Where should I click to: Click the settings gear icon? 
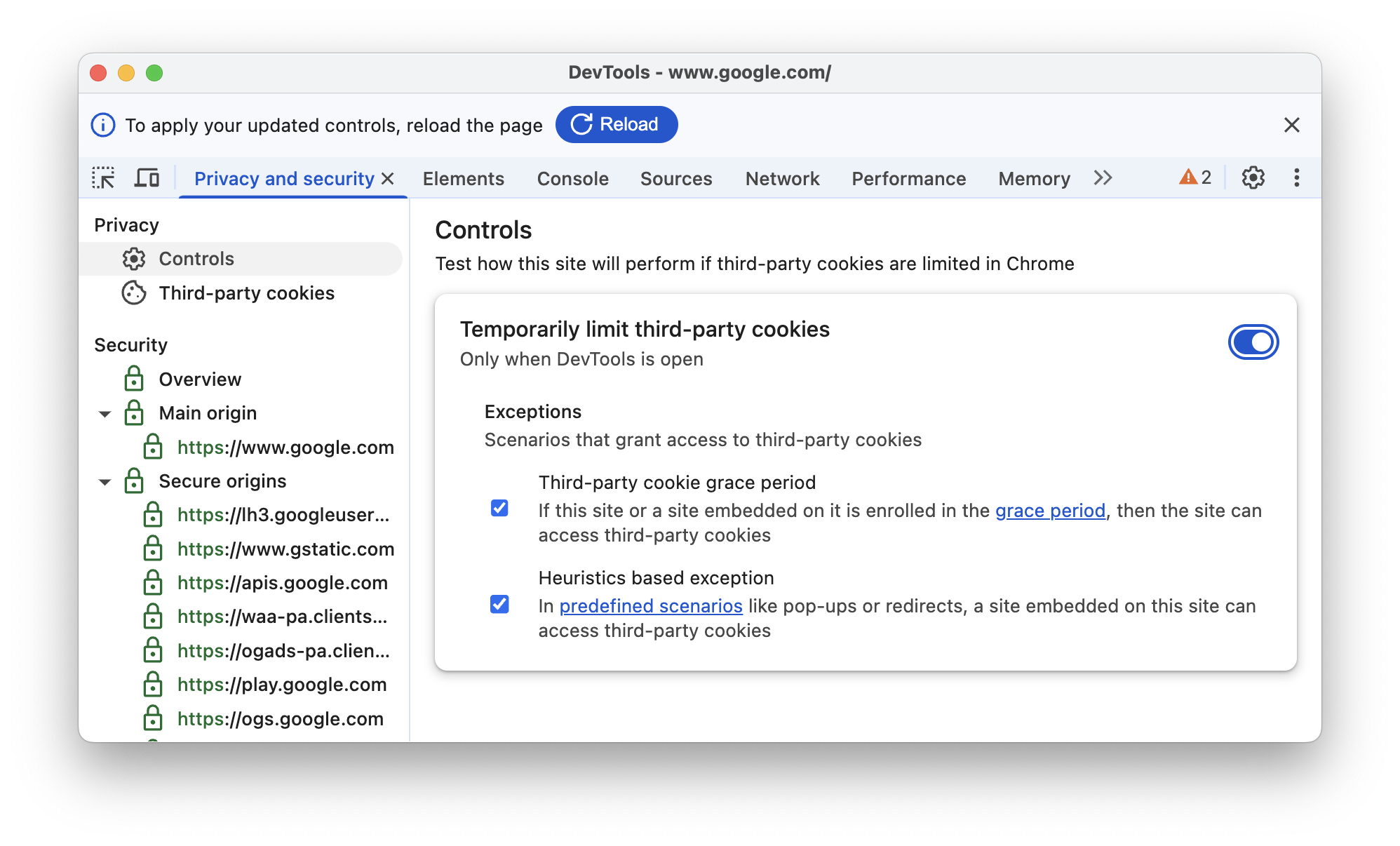1253,178
